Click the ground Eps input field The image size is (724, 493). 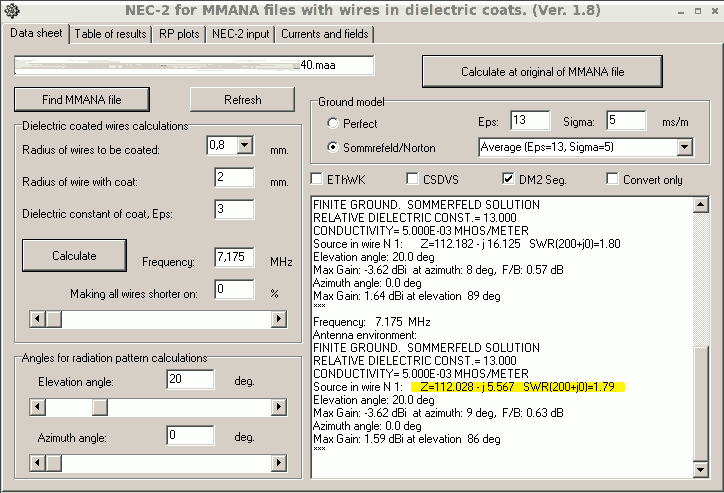click(x=531, y=120)
